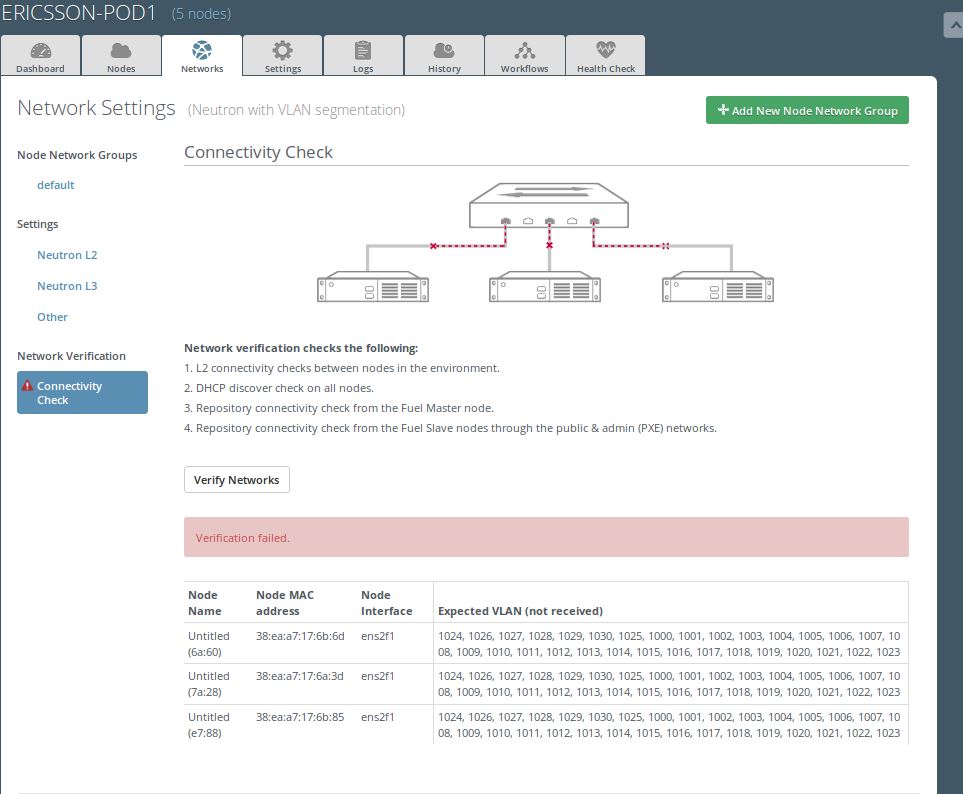
Task: Click the Untitled (6a:60) node name
Action: point(209,644)
